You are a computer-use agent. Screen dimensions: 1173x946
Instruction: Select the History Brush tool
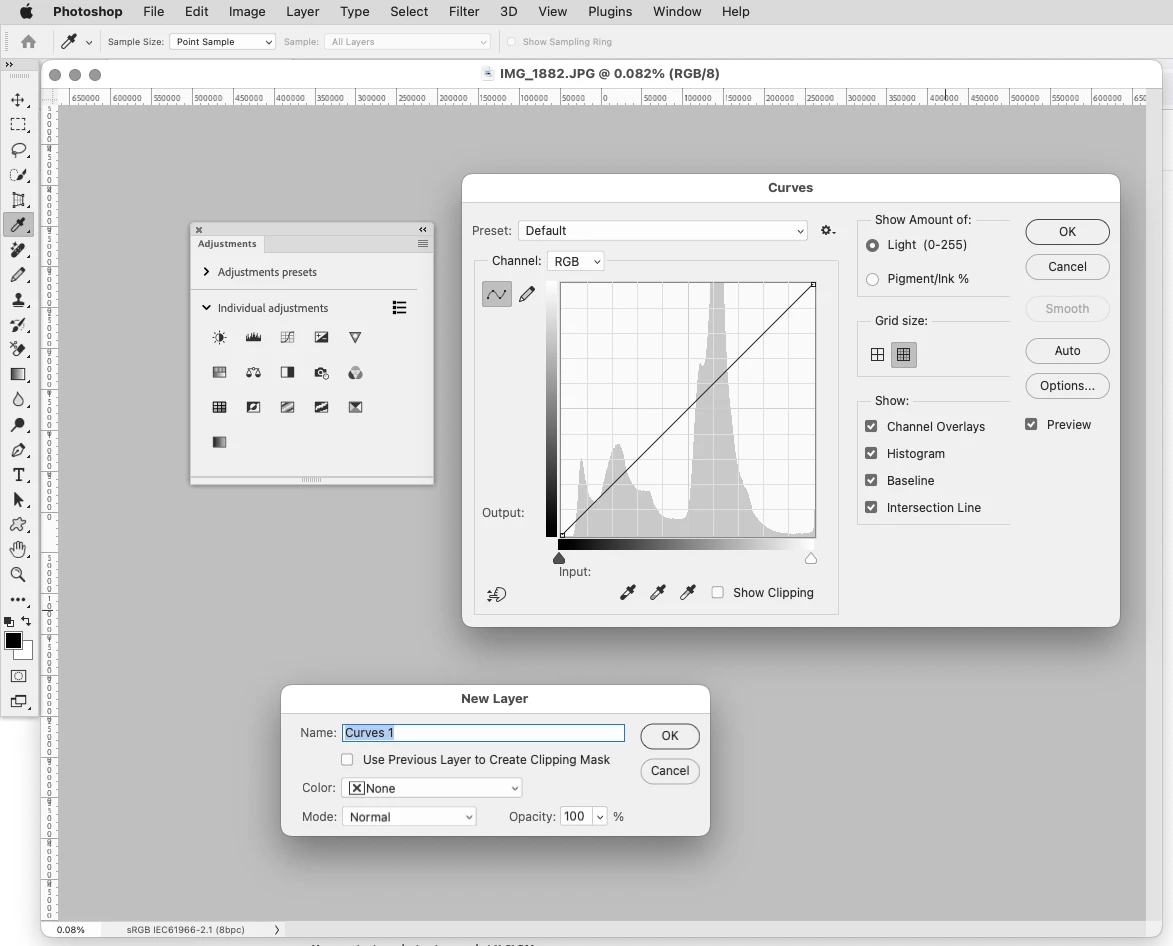click(18, 325)
